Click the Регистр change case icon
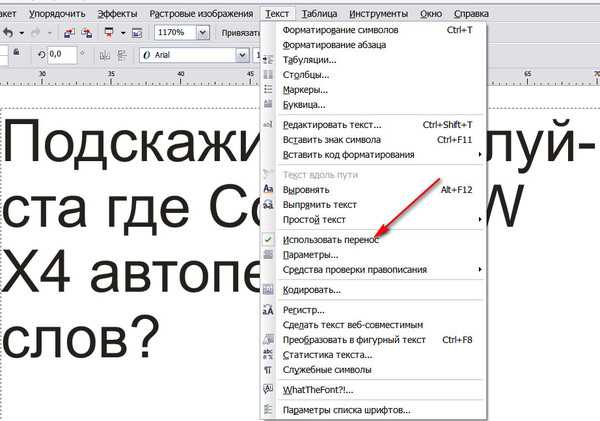Screen dimensions: 600x421 click(268, 310)
